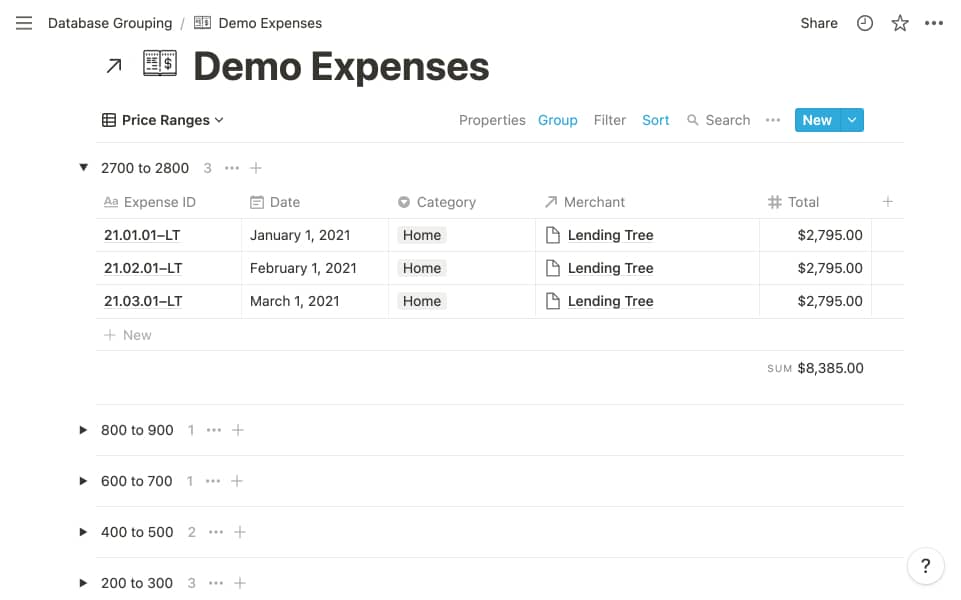961x600 pixels.
Task: Open the dropdown arrow beside New button
Action: [x=852, y=120]
